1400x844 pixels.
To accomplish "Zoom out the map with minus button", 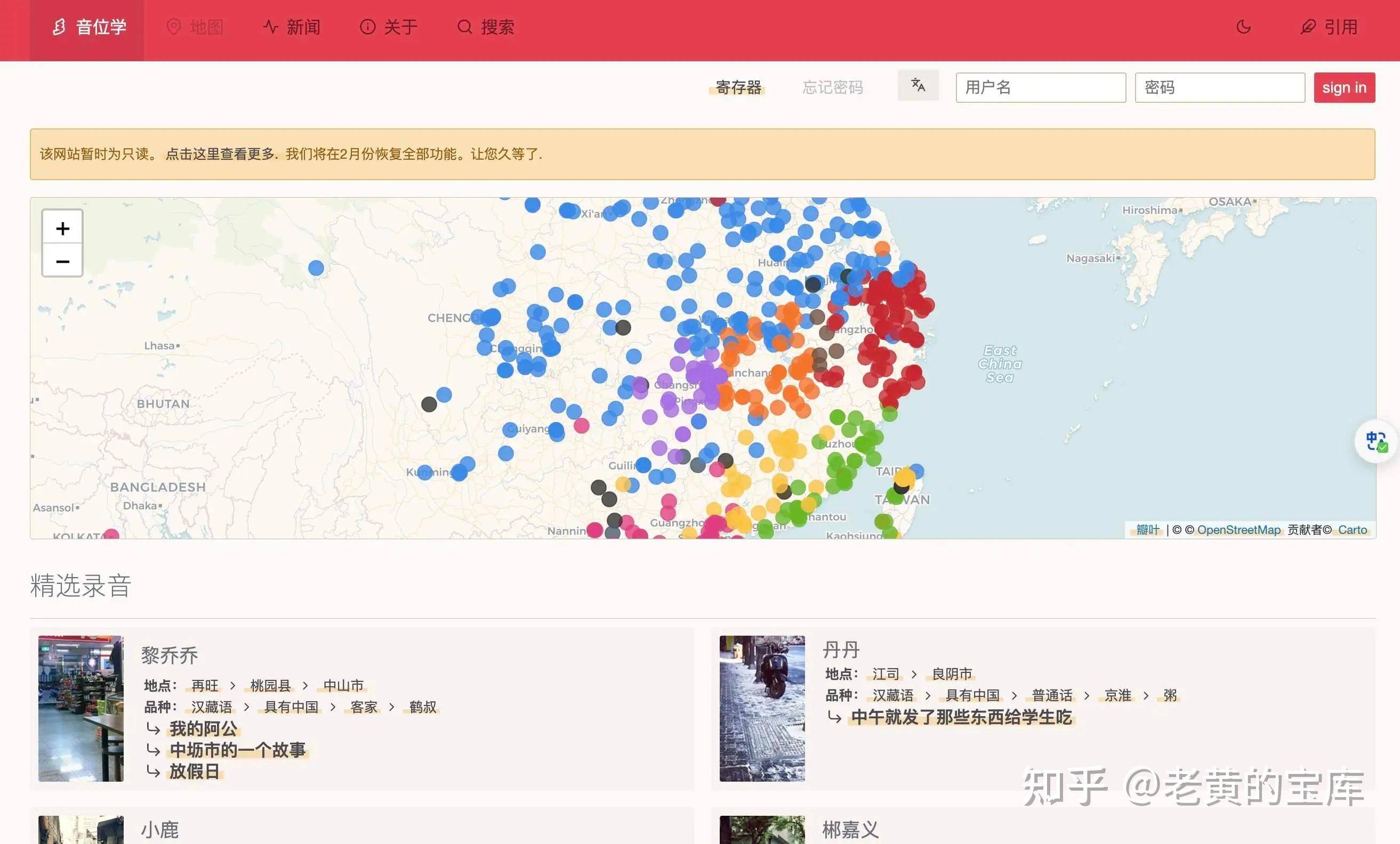I will 62,261.
